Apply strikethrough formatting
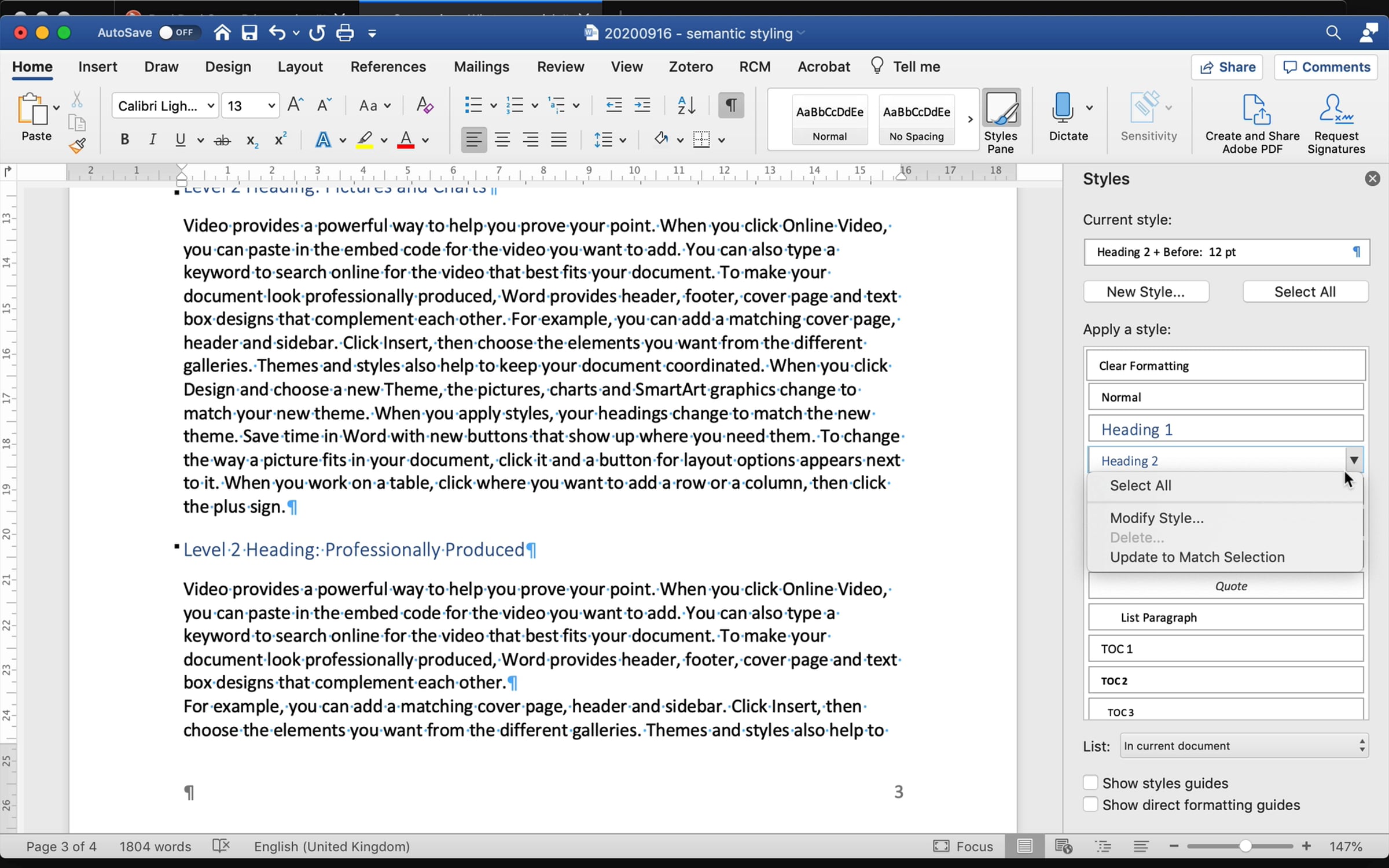 point(222,140)
